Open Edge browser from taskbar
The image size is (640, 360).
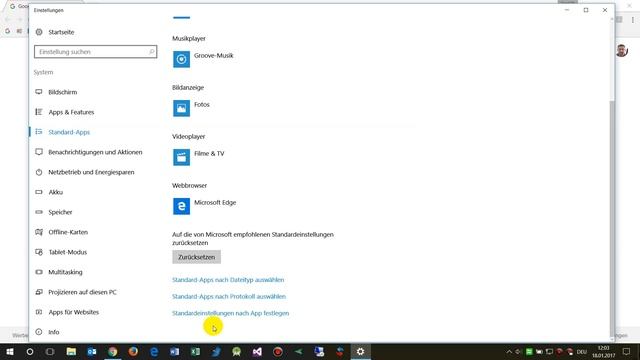[x=154, y=351]
